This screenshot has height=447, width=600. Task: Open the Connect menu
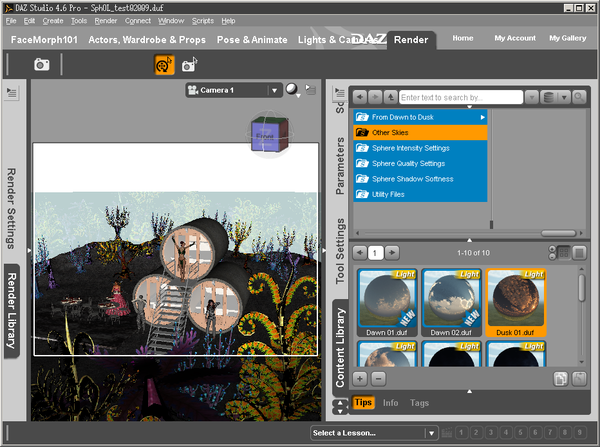pos(138,21)
